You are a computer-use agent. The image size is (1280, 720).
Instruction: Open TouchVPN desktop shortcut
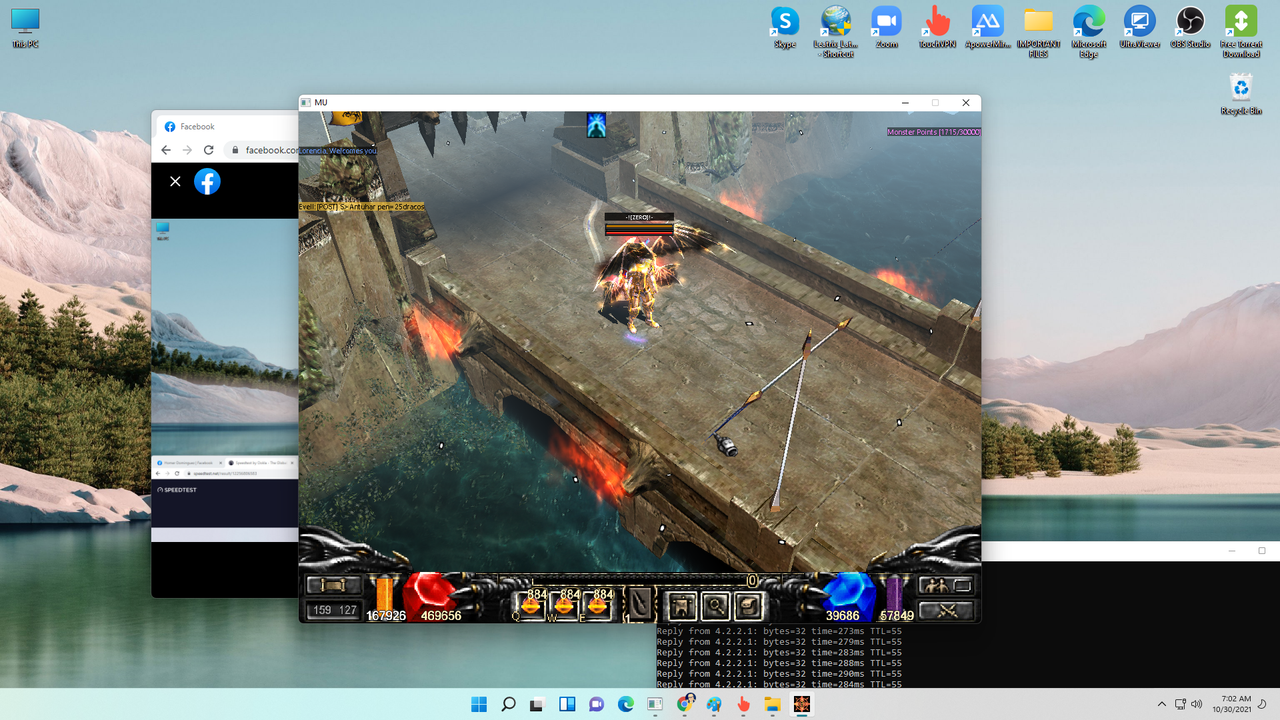click(x=937, y=27)
